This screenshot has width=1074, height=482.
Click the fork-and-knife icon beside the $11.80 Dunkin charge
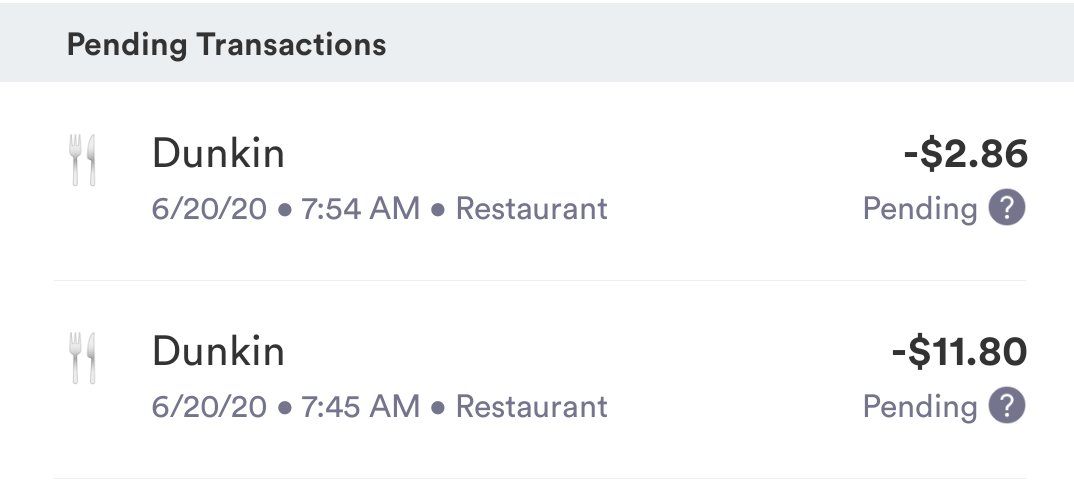click(x=82, y=358)
